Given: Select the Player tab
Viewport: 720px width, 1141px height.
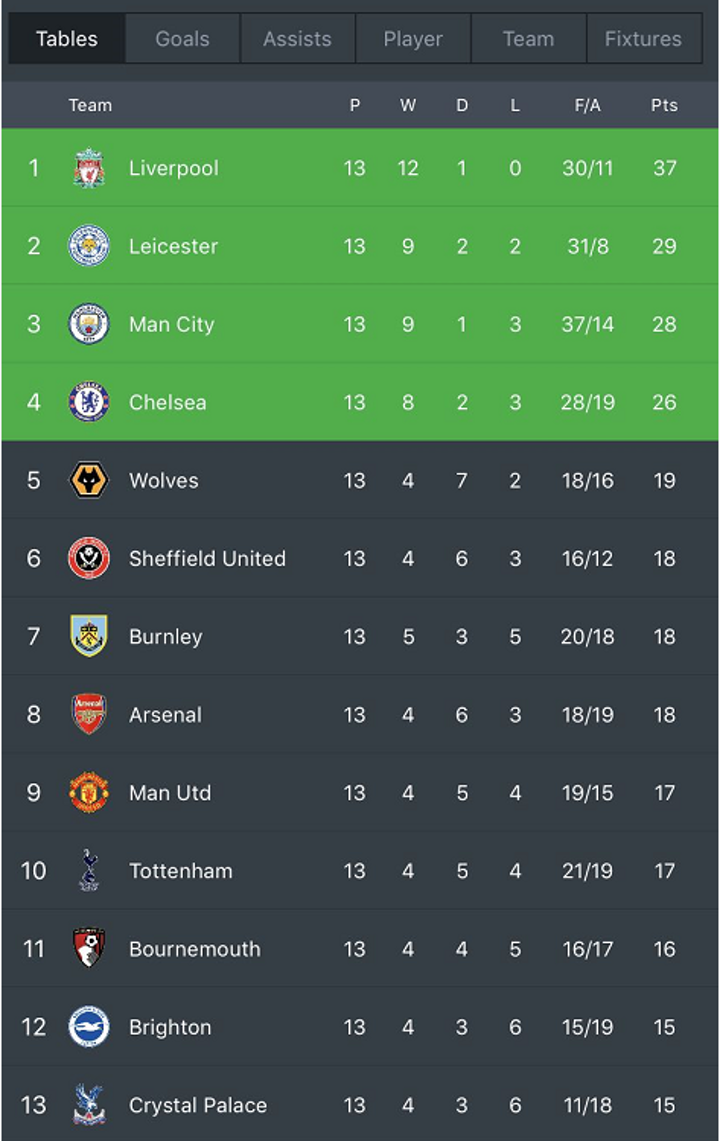Looking at the screenshot, I should pyautogui.click(x=413, y=39).
